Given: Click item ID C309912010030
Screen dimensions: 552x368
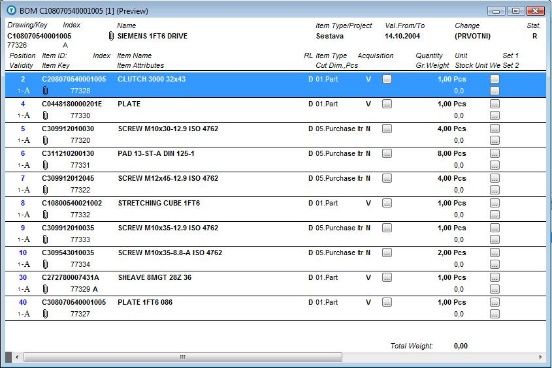Looking at the screenshot, I should tap(68, 129).
